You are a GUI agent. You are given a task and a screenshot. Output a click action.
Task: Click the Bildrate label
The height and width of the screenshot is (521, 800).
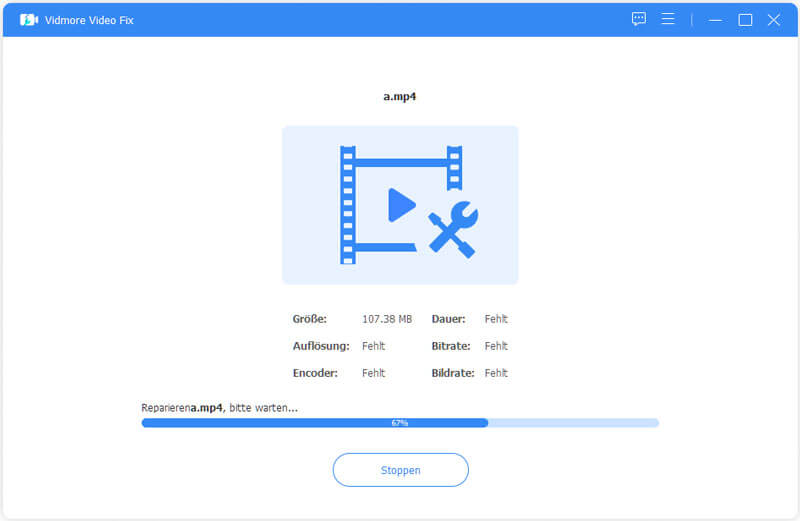click(x=453, y=373)
